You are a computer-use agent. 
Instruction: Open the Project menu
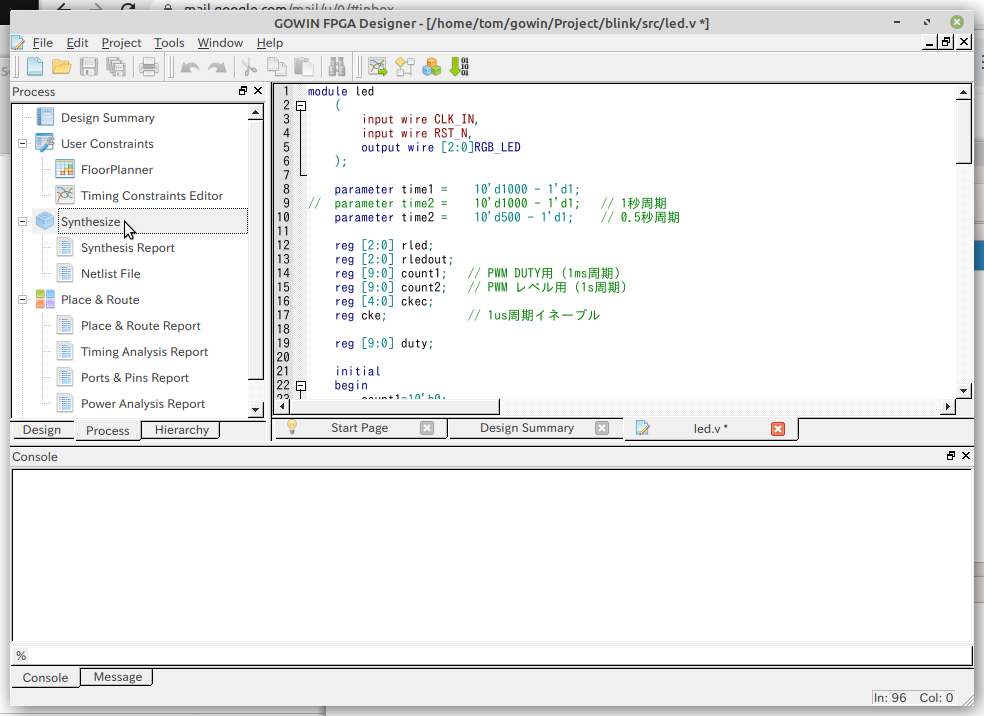coord(121,43)
